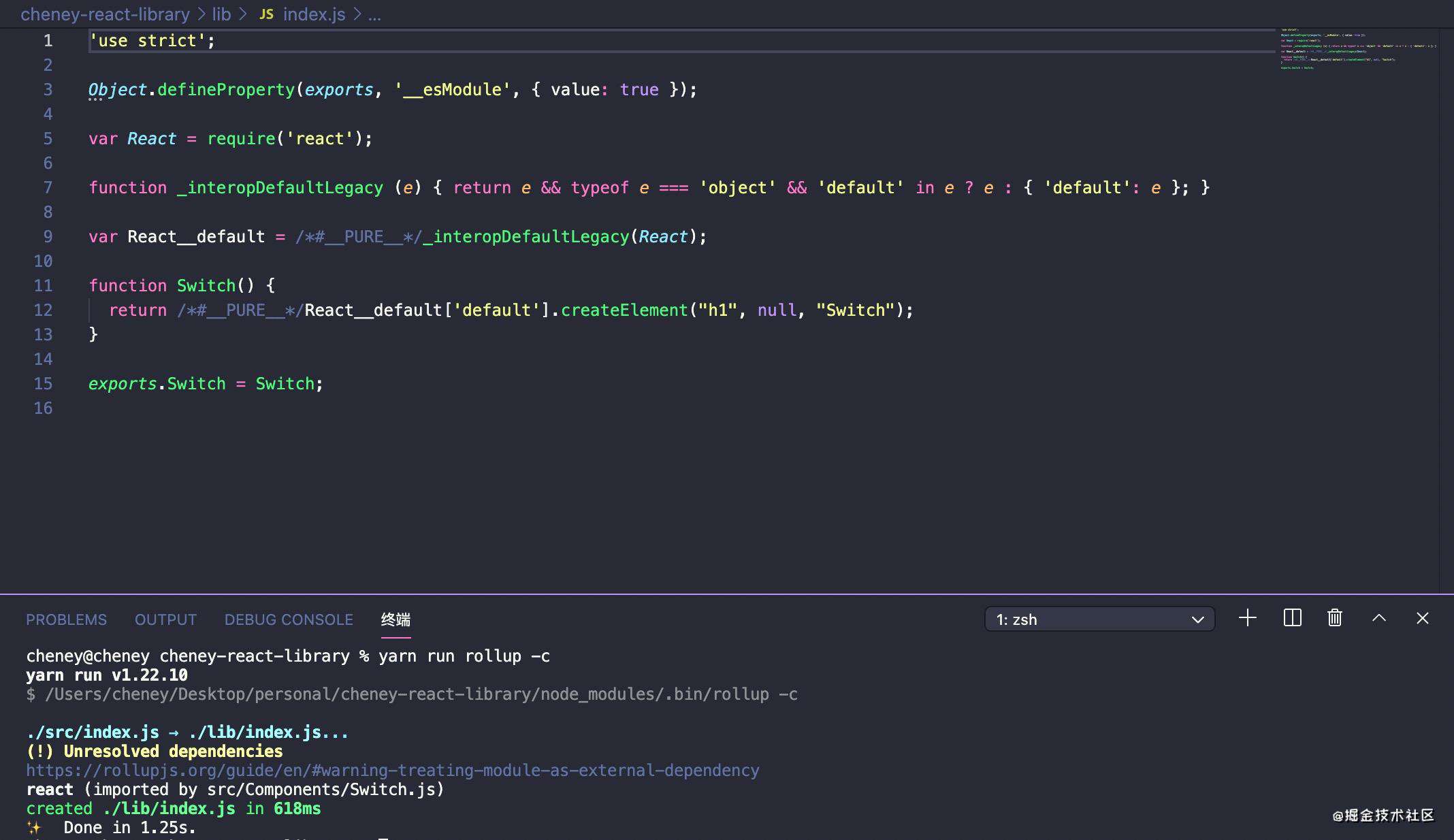Viewport: 1454px width, 840px height.
Task: Click 'react (imported by src/Components/Switch.js)' line
Action: (235, 789)
